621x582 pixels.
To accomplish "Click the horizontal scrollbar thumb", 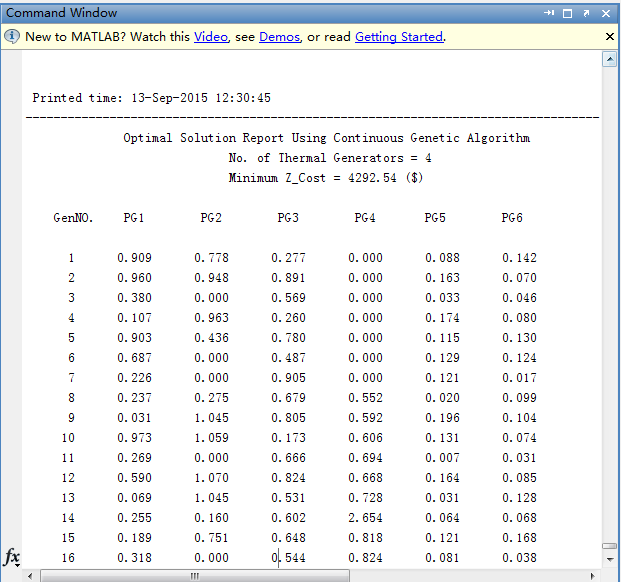I will pyautogui.click(x=195, y=576).
